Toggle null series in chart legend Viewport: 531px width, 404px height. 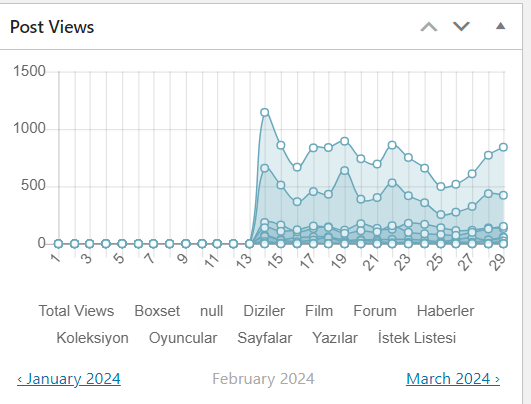pyautogui.click(x=211, y=311)
